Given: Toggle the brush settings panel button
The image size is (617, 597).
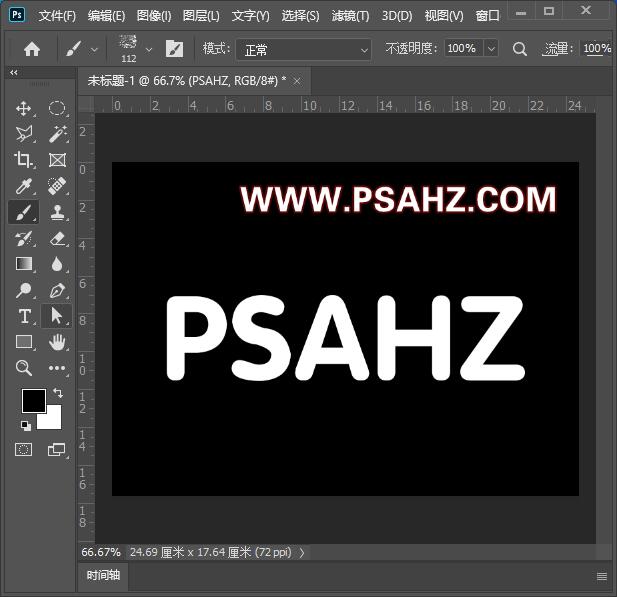Looking at the screenshot, I should (x=174, y=49).
